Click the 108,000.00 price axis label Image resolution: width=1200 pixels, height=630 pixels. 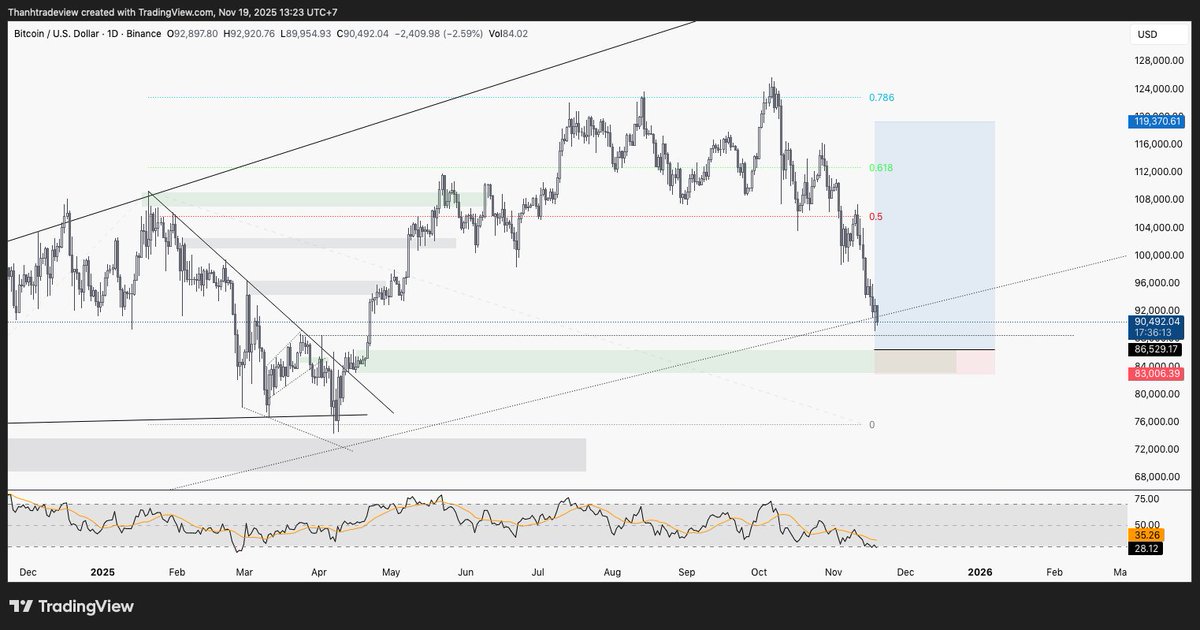[x=1161, y=200]
